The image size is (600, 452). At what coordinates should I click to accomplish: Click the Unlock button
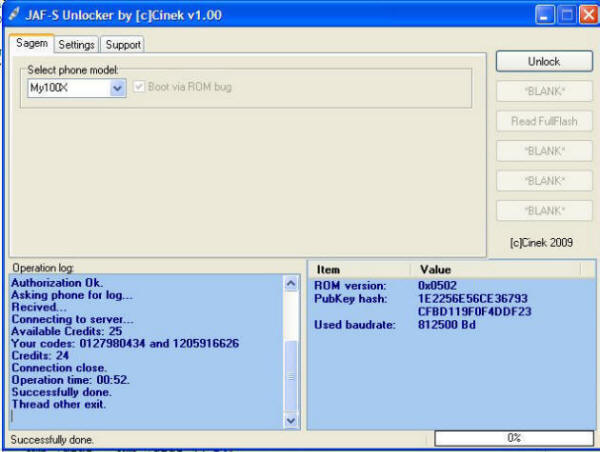click(544, 61)
